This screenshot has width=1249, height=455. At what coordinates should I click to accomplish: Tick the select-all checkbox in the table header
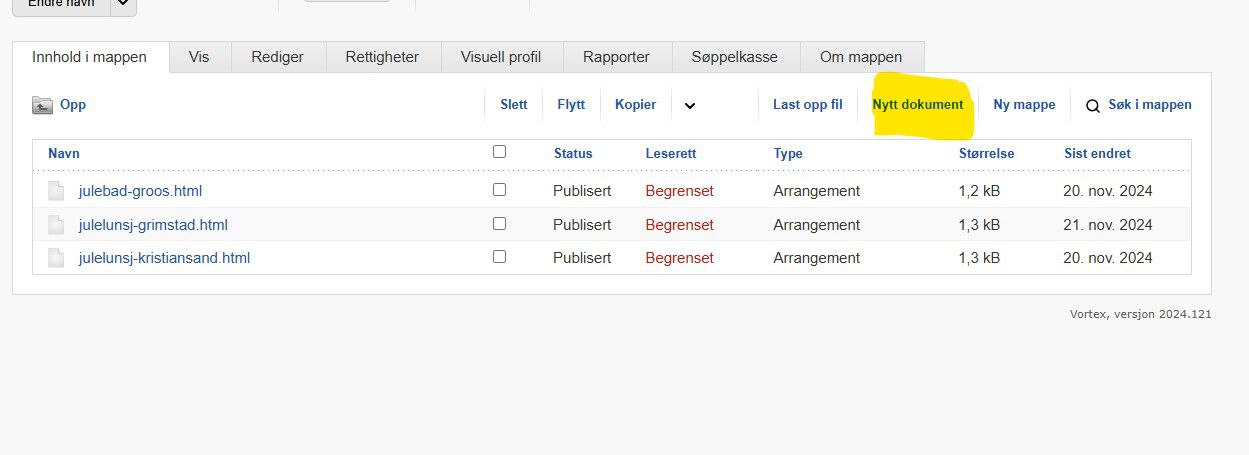[x=500, y=152]
